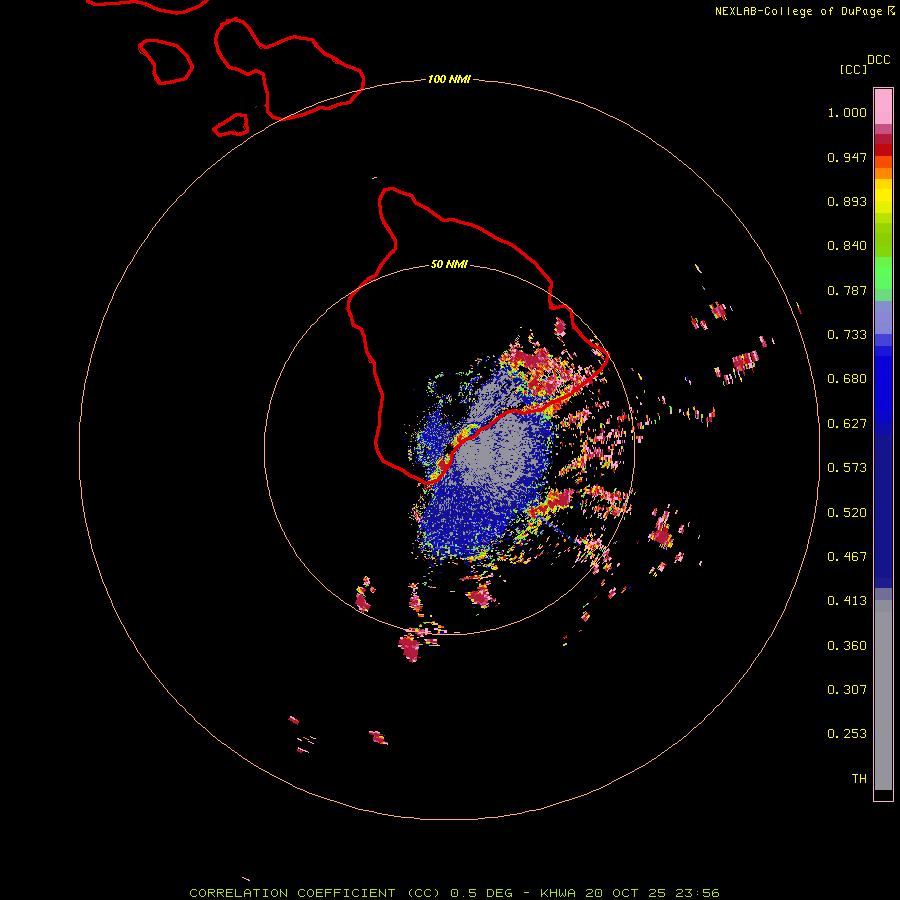900x900 pixels.
Task: Select the 0.680 scale value
Action: 847,379
